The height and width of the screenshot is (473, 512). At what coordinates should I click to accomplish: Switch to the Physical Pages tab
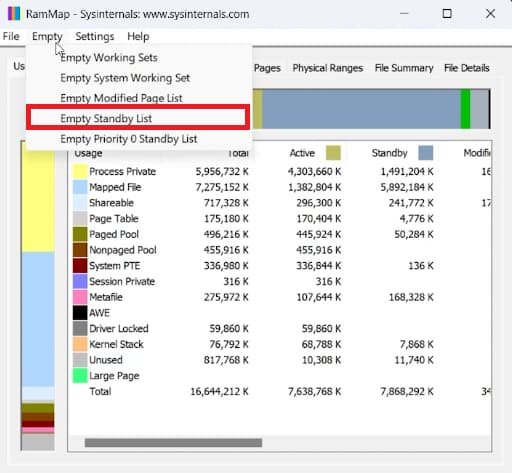(x=267, y=68)
